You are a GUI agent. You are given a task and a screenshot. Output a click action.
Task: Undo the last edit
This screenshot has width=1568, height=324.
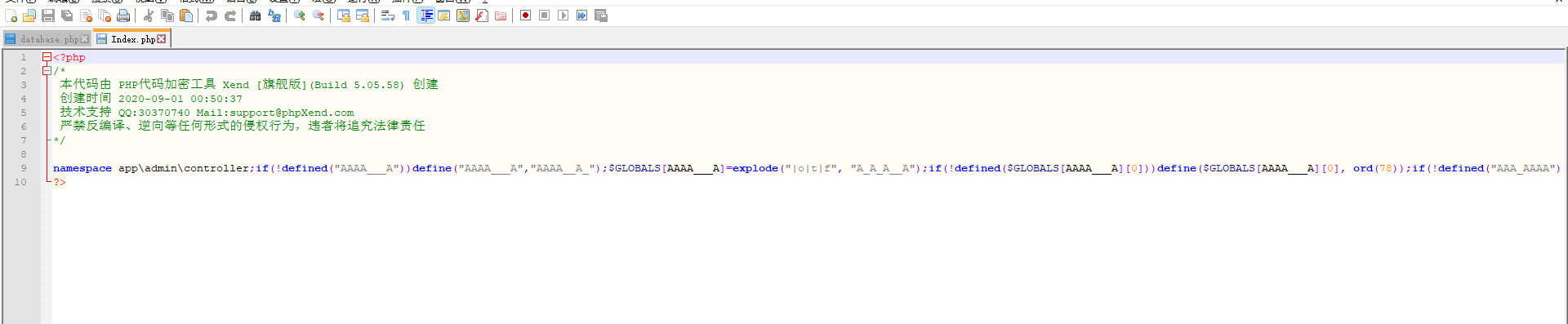point(212,16)
